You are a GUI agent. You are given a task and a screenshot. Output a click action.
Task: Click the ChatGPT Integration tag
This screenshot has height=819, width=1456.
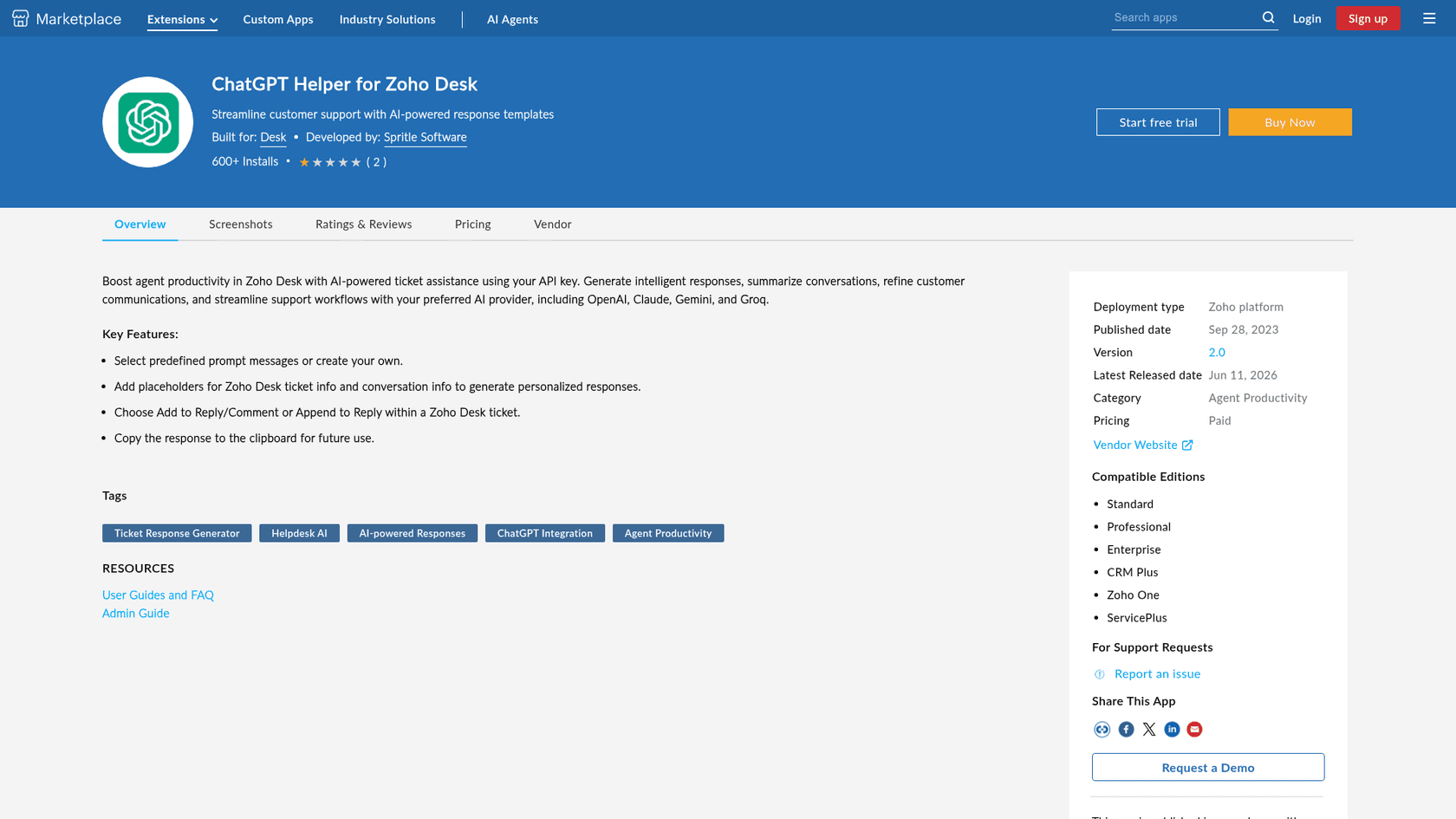[x=545, y=533]
